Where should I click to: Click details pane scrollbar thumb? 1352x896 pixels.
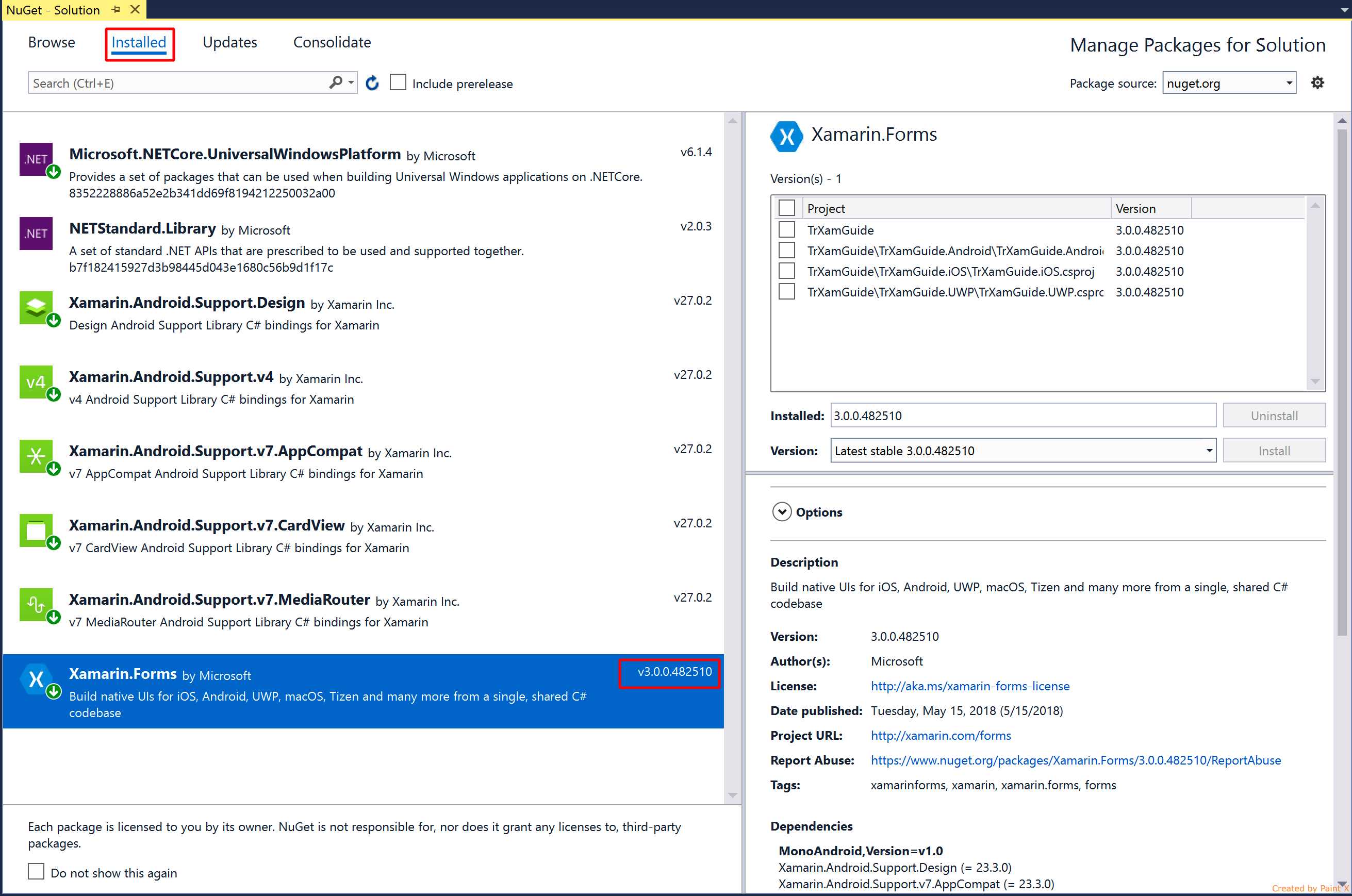tap(1342, 381)
